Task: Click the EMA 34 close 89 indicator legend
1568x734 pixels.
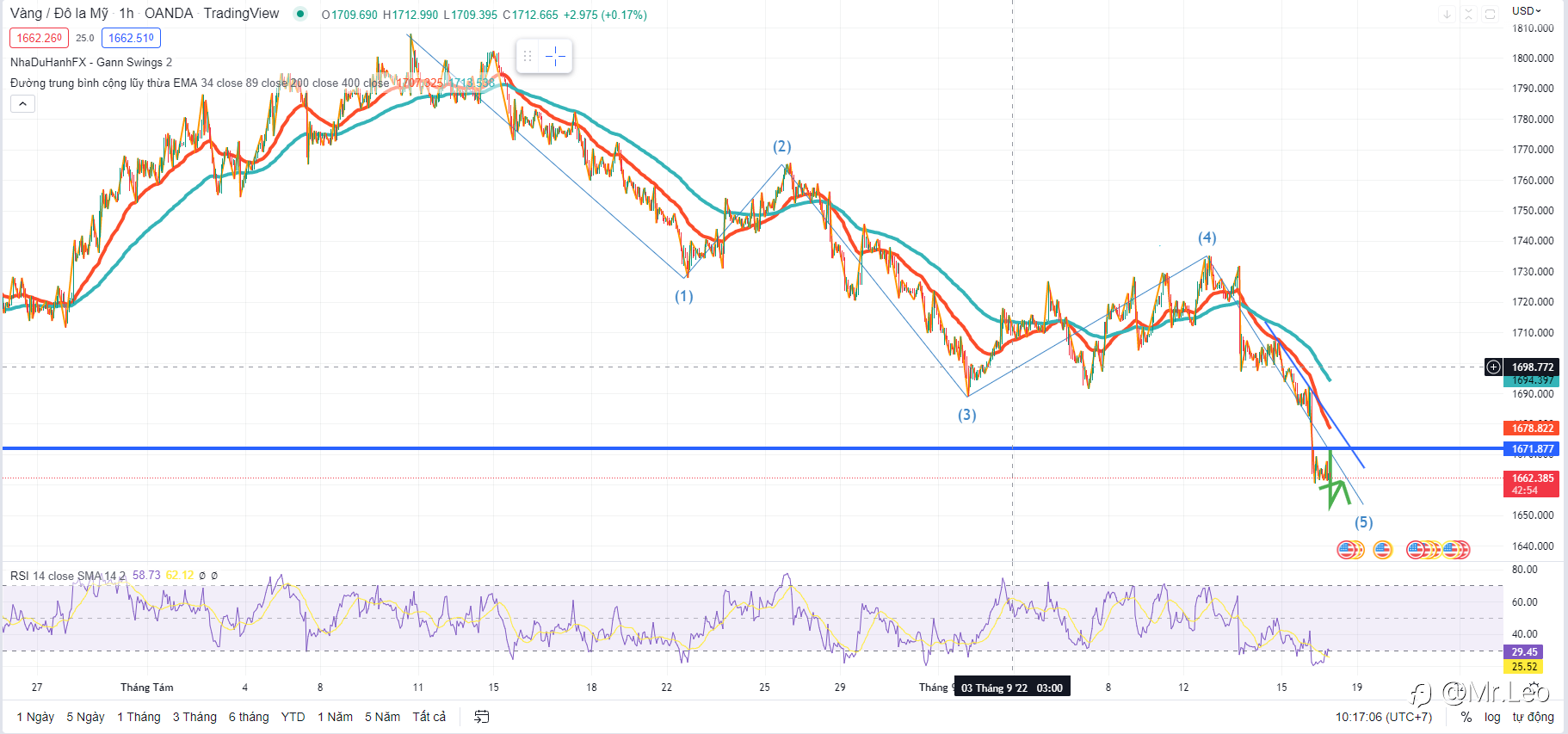Action: coord(200,83)
